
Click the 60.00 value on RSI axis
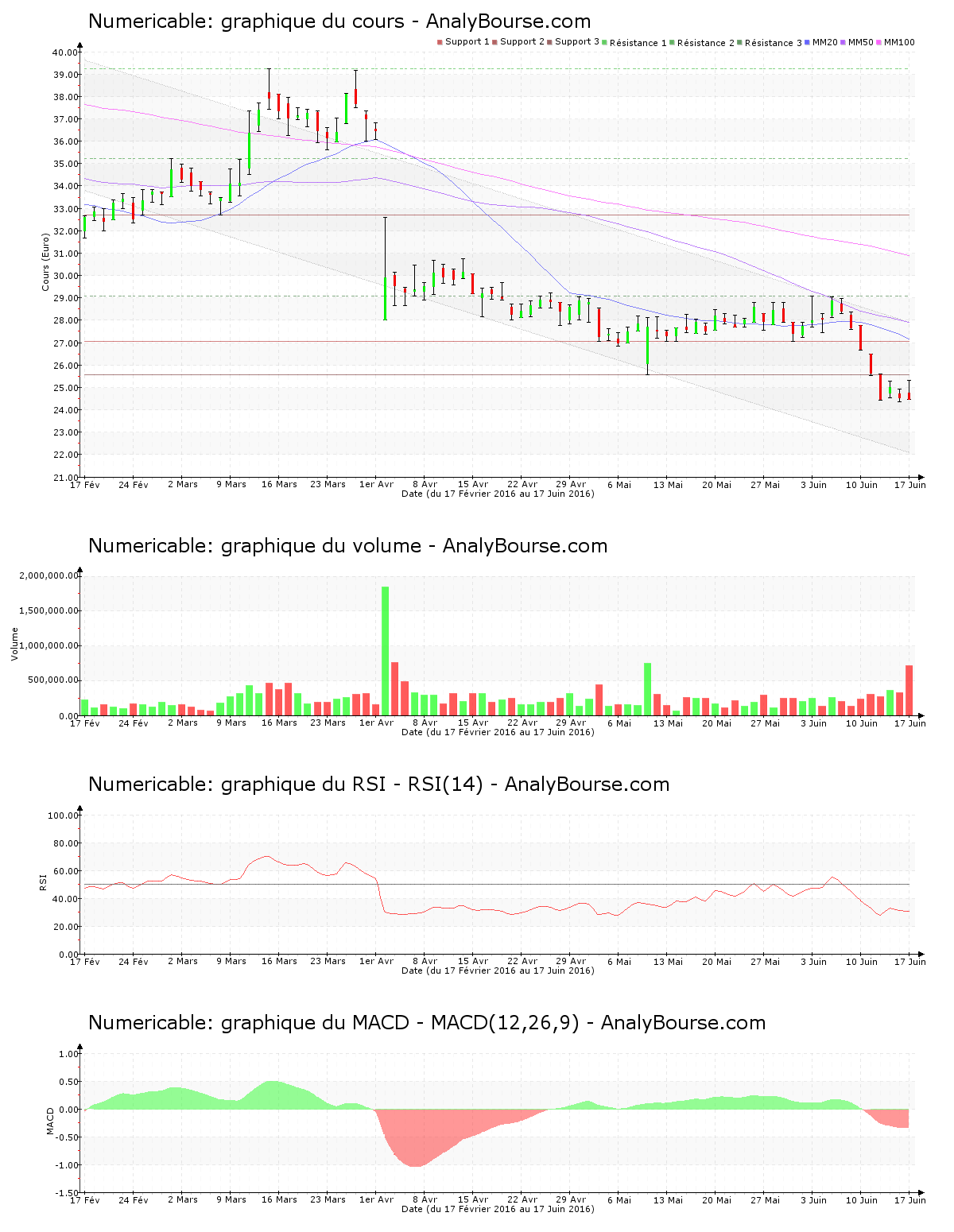66,871
